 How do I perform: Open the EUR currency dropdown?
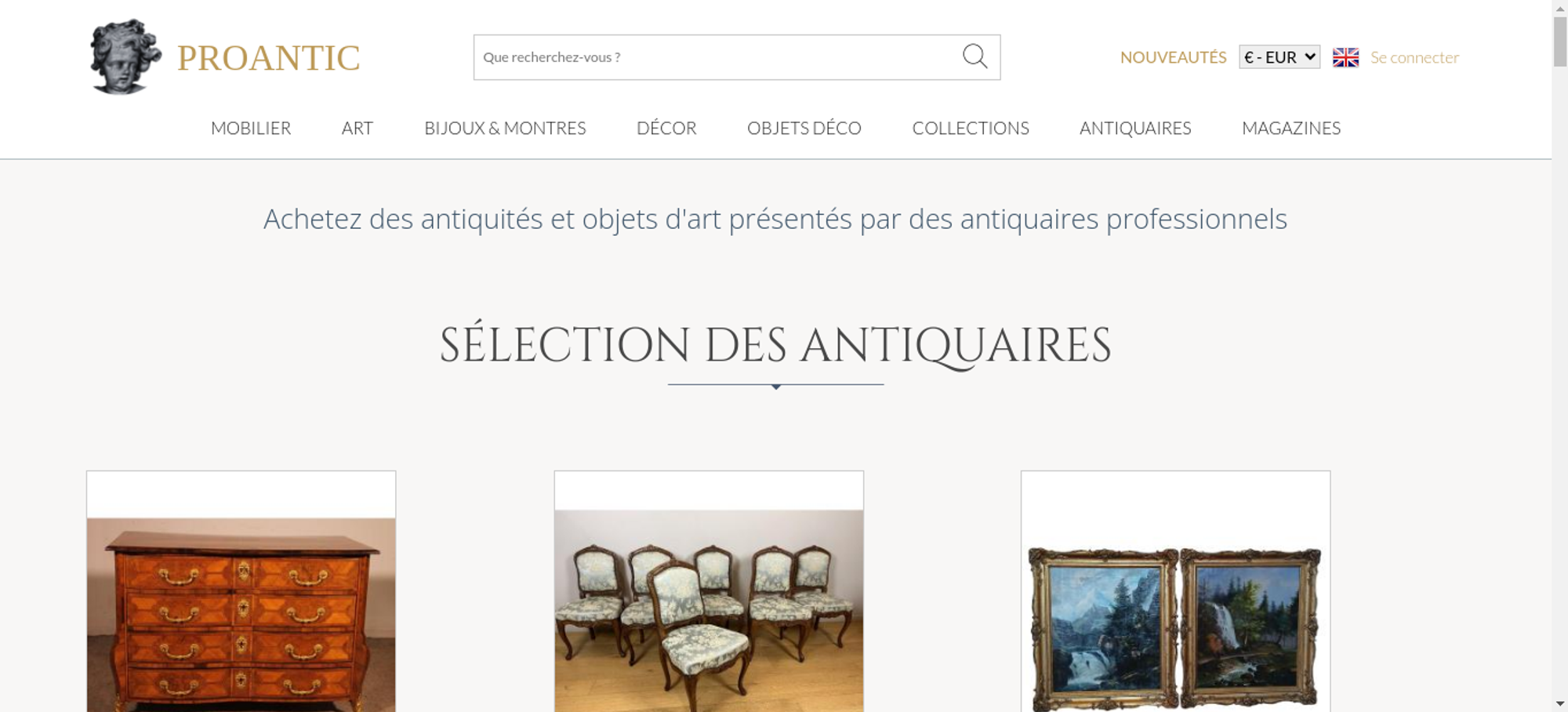point(1279,57)
